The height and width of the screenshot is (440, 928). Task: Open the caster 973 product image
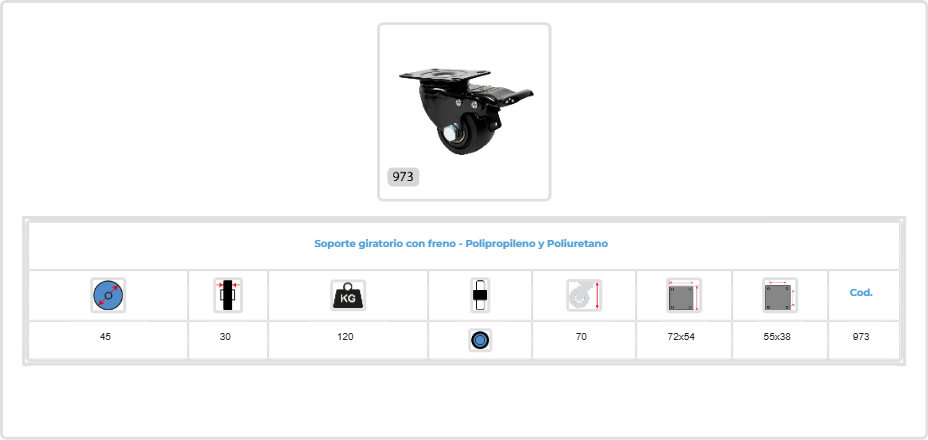[x=465, y=112]
